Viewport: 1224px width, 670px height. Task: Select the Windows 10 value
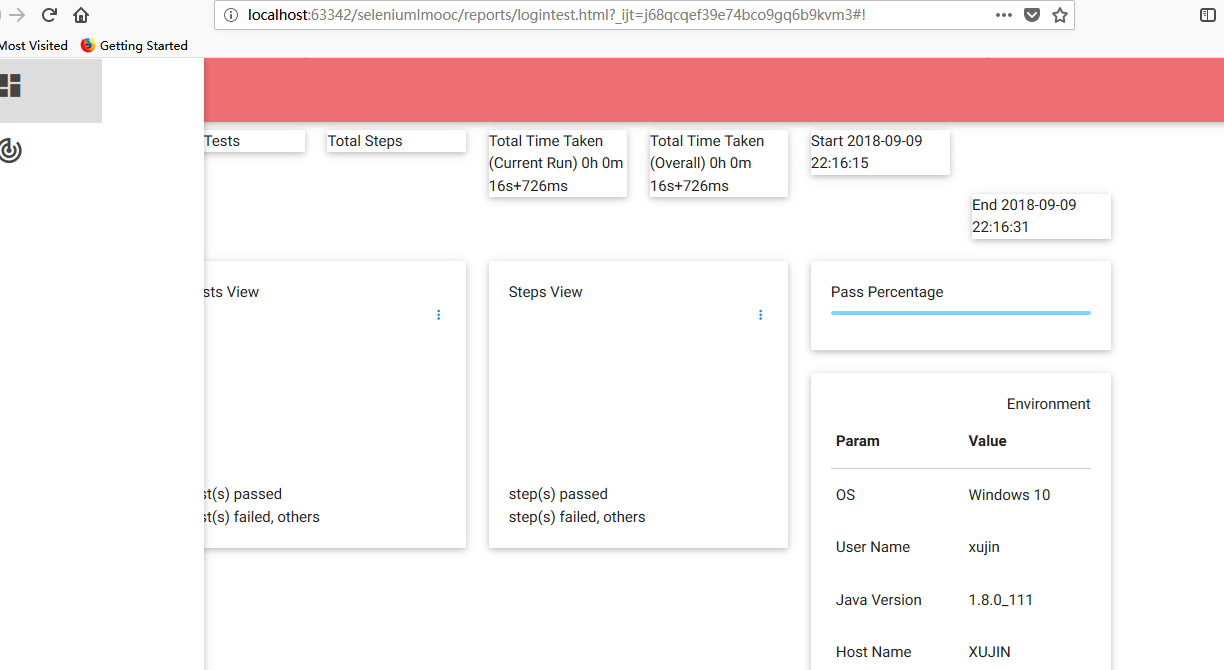point(1009,495)
